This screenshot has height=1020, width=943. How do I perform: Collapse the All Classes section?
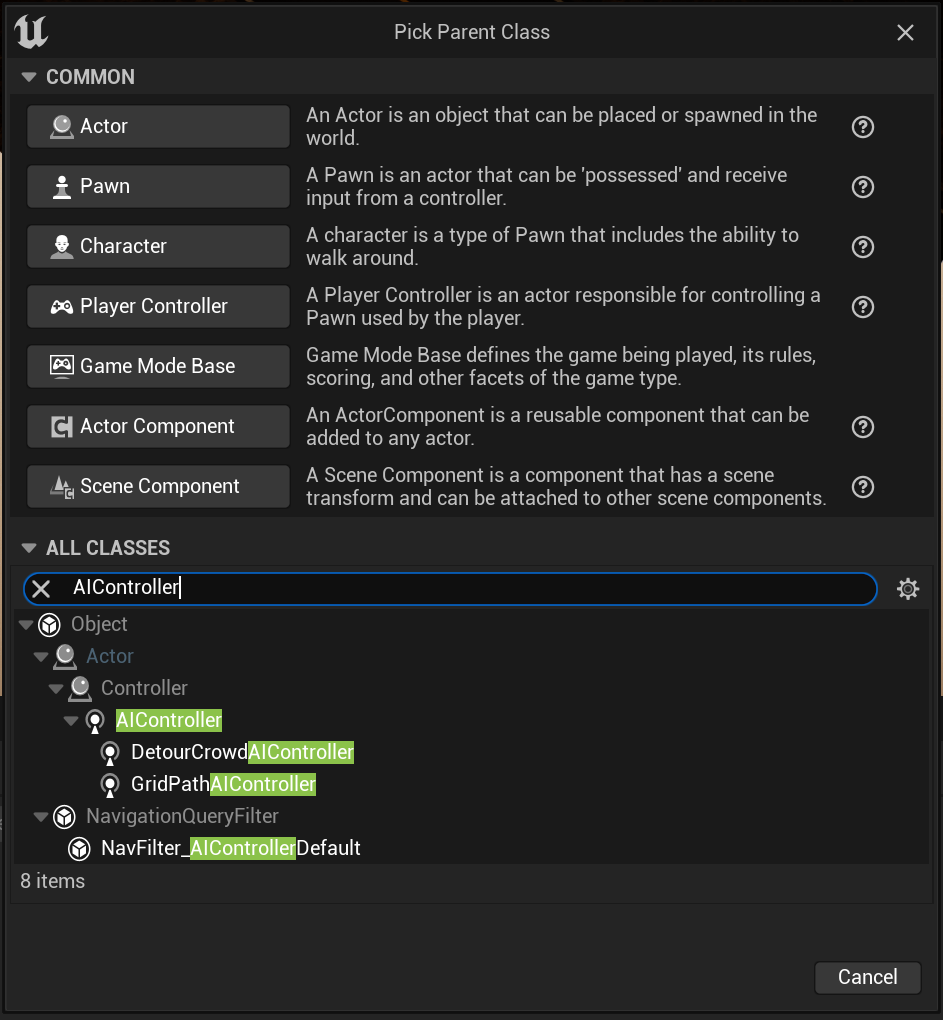coord(29,548)
